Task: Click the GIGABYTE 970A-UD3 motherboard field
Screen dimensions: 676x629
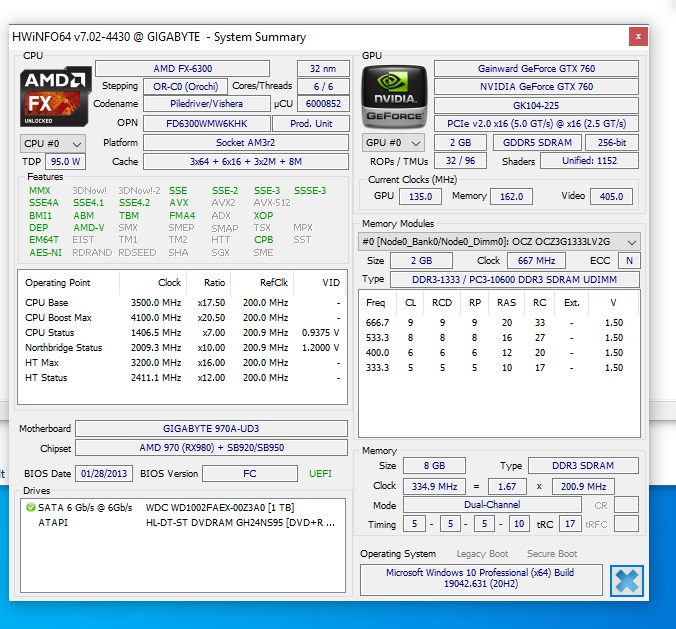Action: pyautogui.click(x=211, y=429)
